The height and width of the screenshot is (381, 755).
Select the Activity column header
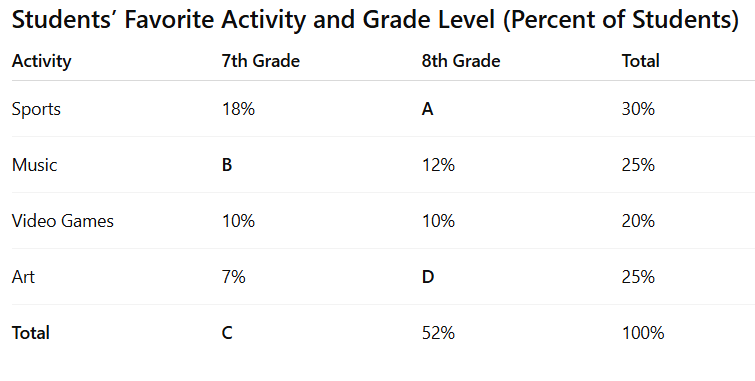coord(41,61)
